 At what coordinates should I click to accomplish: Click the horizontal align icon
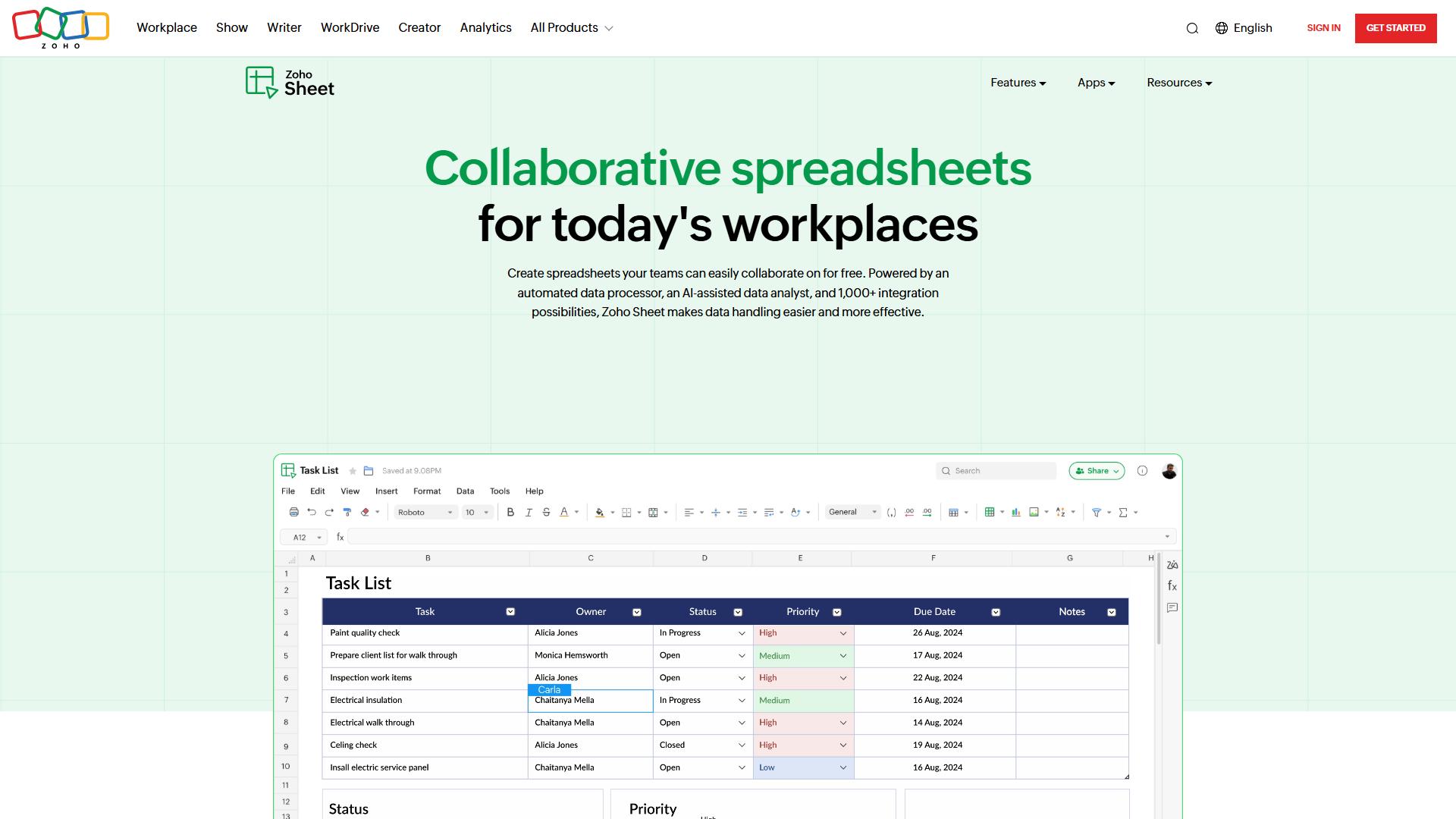tap(689, 513)
